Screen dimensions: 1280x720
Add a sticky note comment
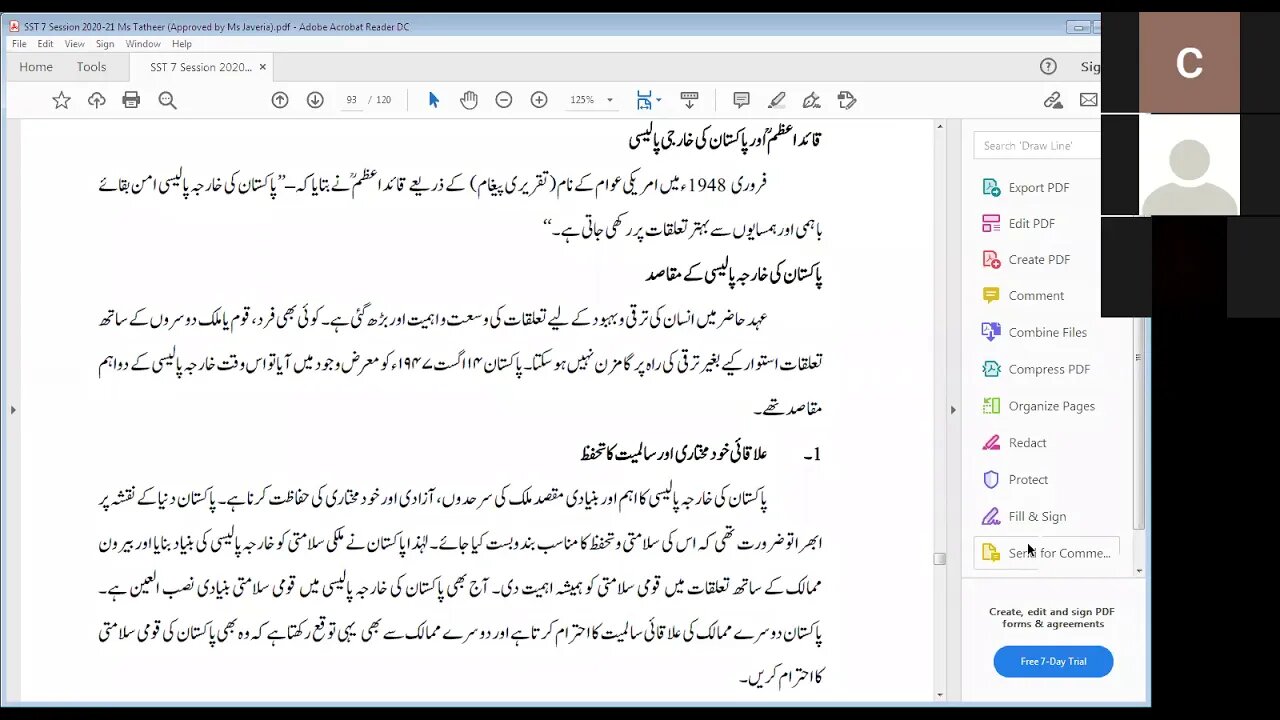coord(741,100)
